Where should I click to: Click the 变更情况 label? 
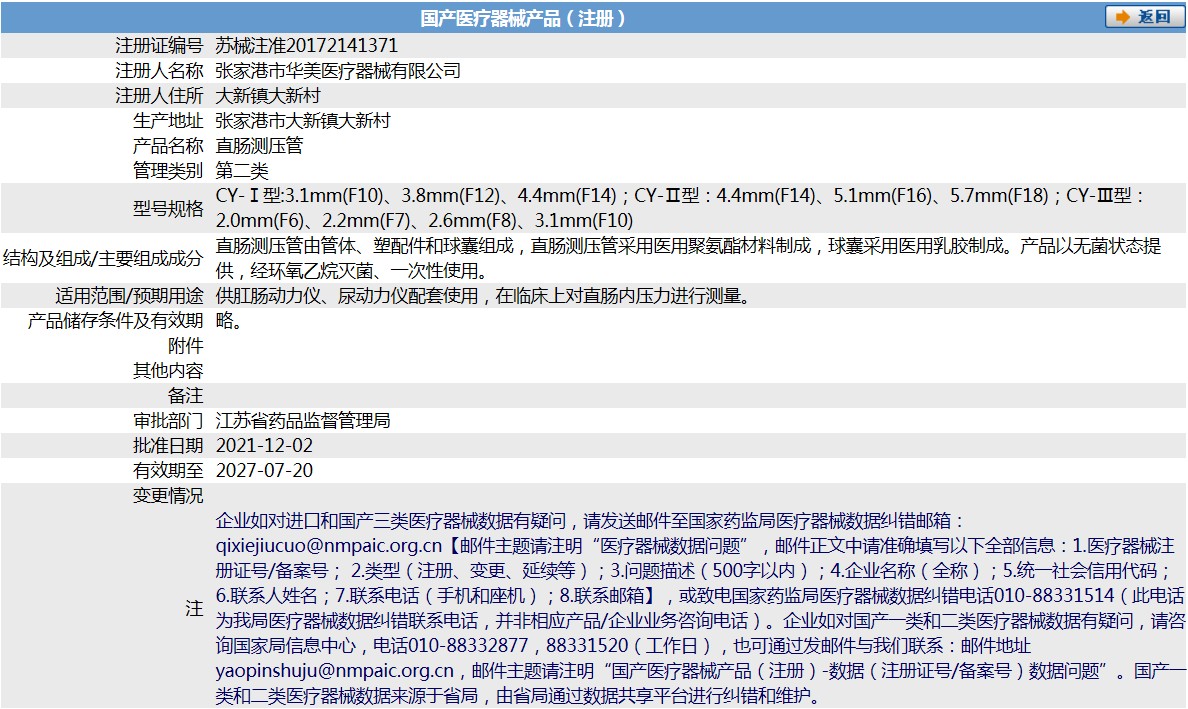168,496
